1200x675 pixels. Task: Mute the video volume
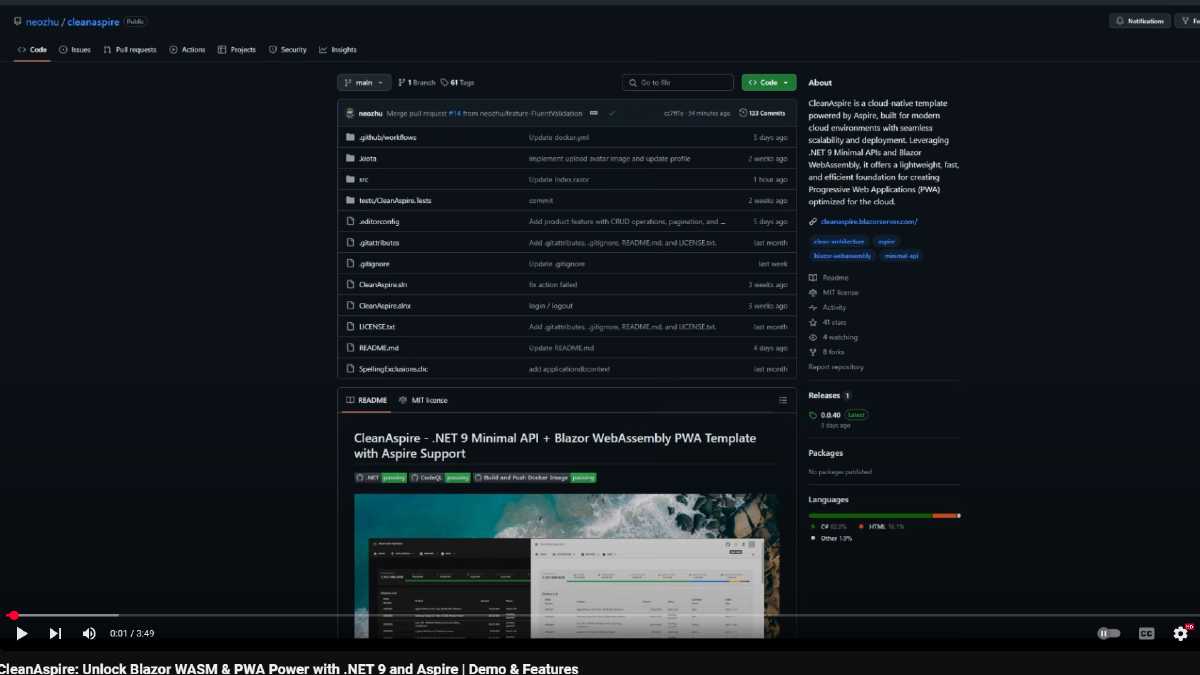click(x=89, y=633)
